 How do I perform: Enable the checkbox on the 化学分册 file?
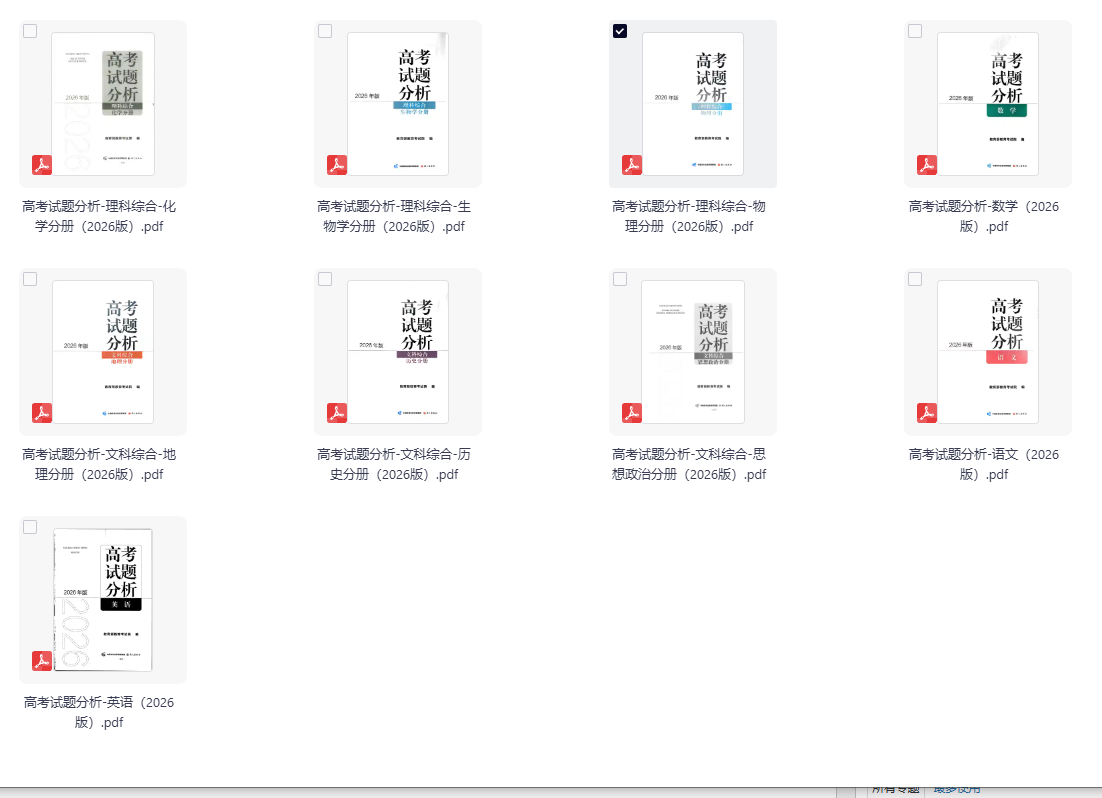[30, 31]
